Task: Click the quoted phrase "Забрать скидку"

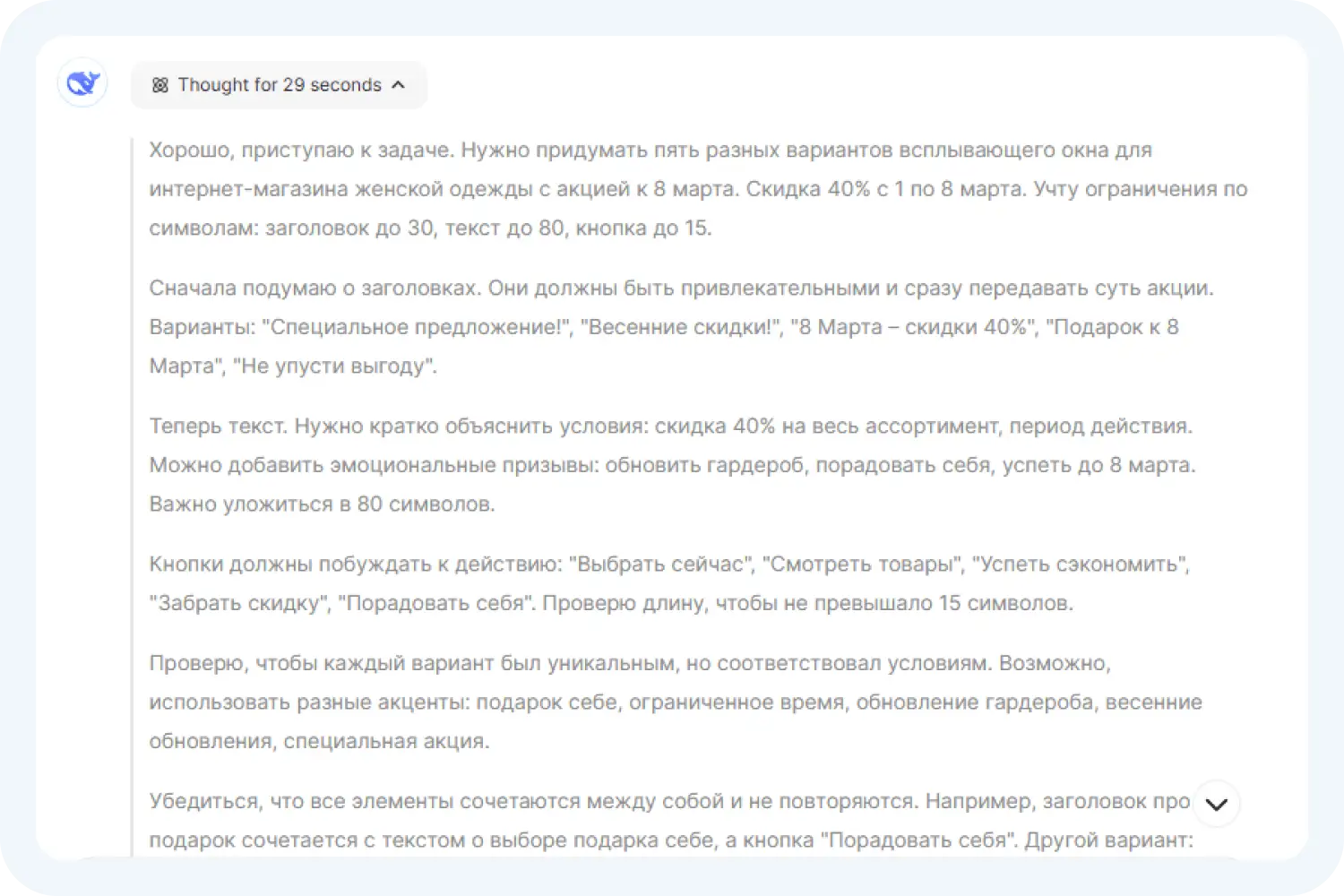Action: coord(238,603)
